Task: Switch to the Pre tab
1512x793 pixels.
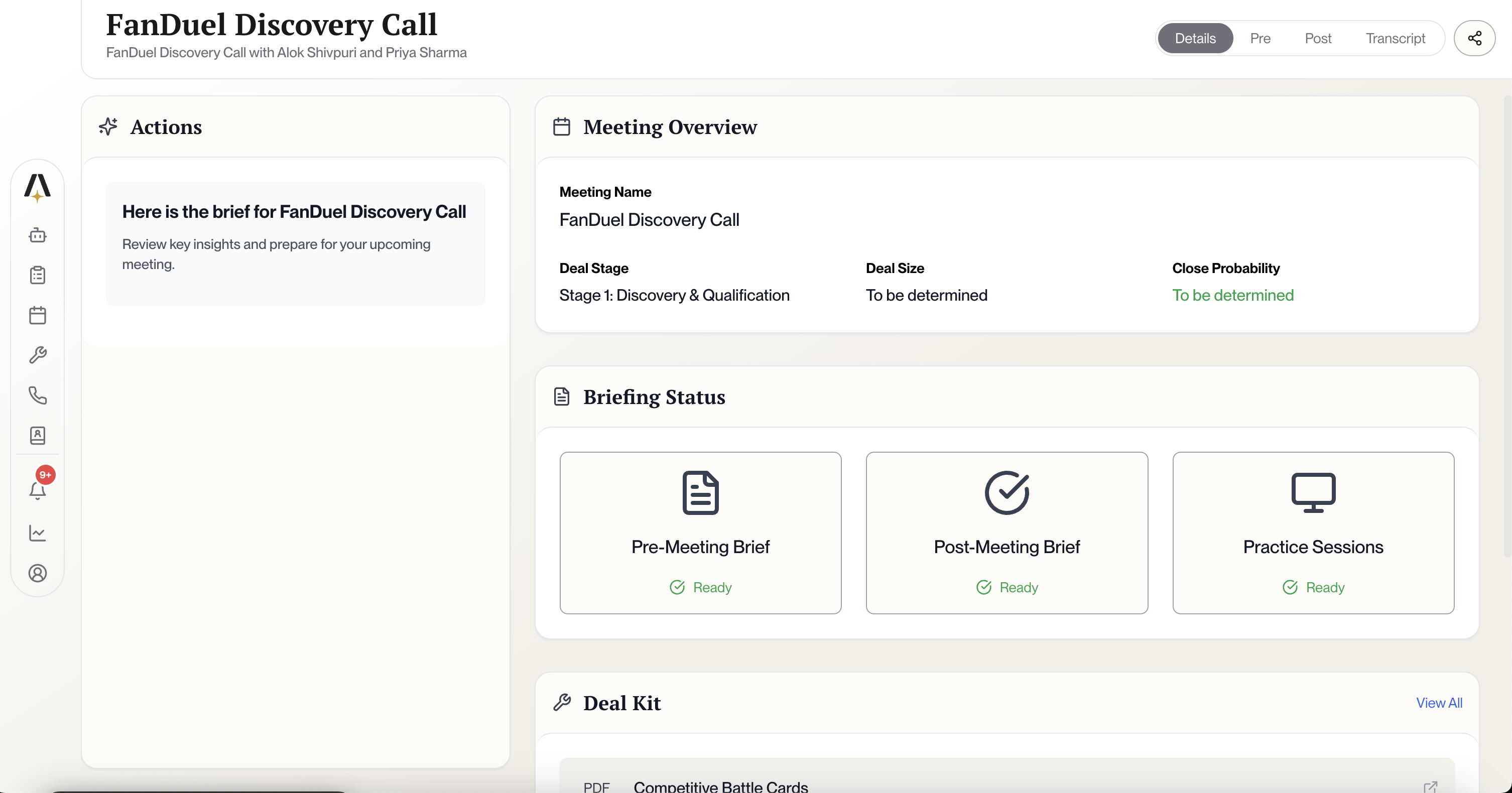Action: point(1259,38)
